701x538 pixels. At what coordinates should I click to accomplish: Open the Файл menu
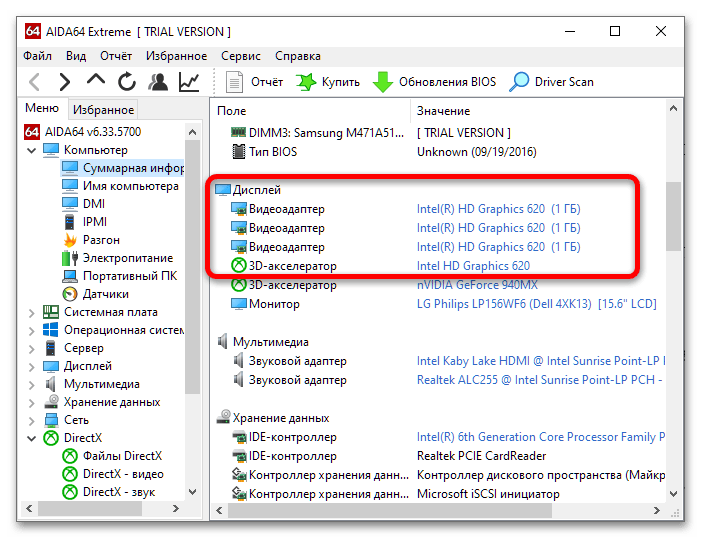[x=38, y=56]
